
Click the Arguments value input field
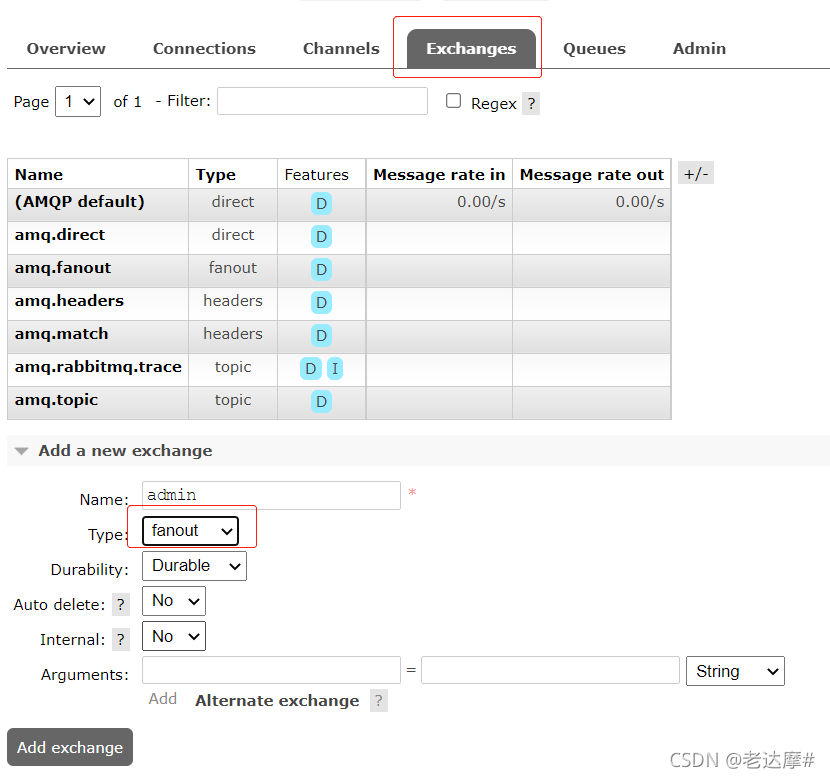[551, 670]
